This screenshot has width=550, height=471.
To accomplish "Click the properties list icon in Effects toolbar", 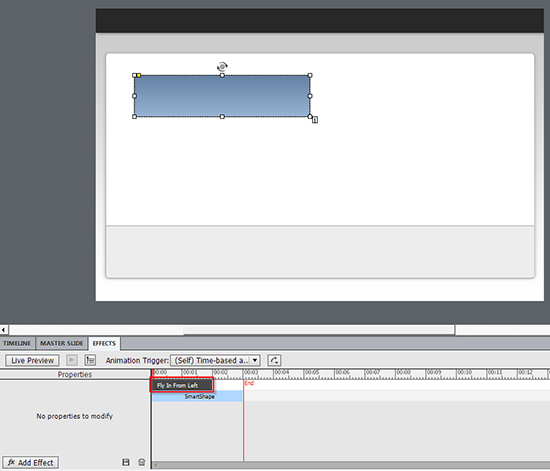I will 90,360.
